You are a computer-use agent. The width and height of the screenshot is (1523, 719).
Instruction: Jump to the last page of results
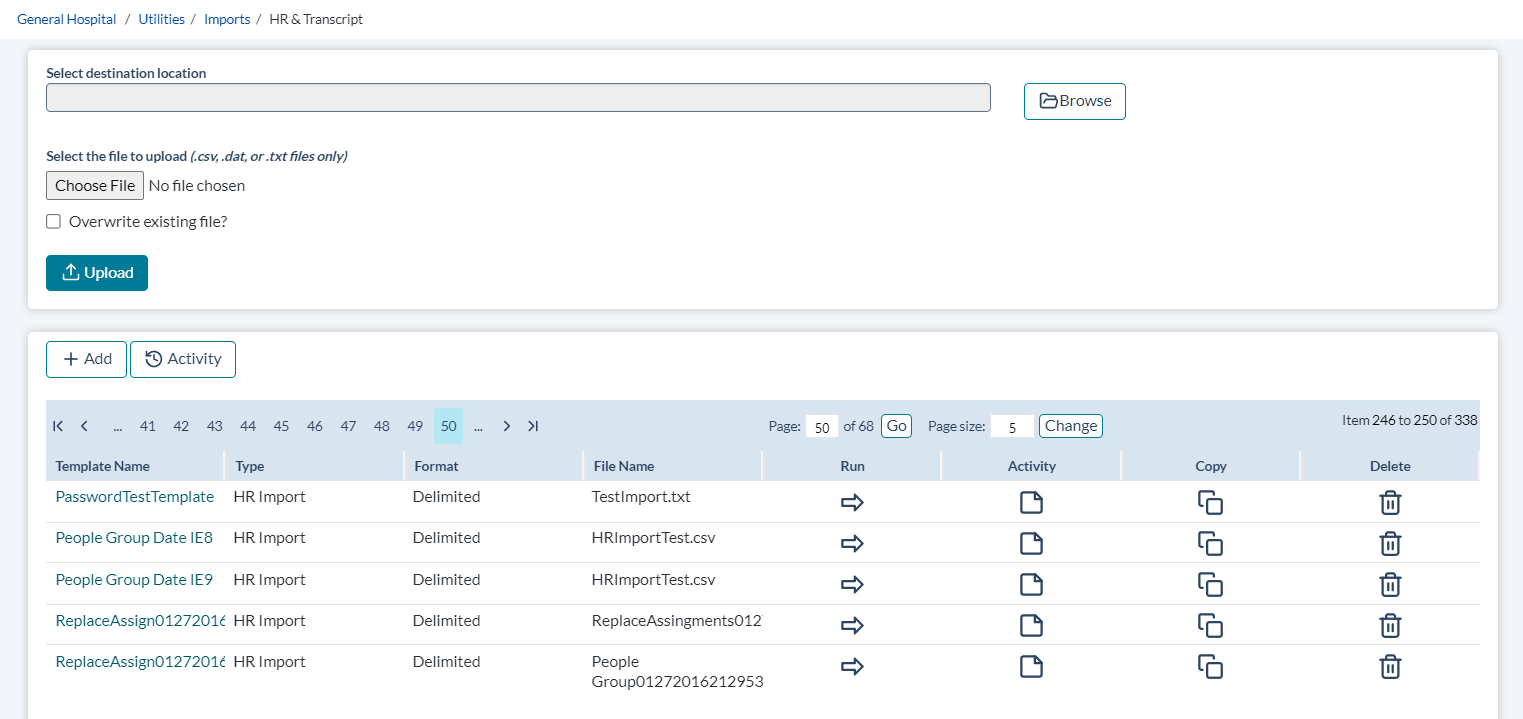click(533, 426)
